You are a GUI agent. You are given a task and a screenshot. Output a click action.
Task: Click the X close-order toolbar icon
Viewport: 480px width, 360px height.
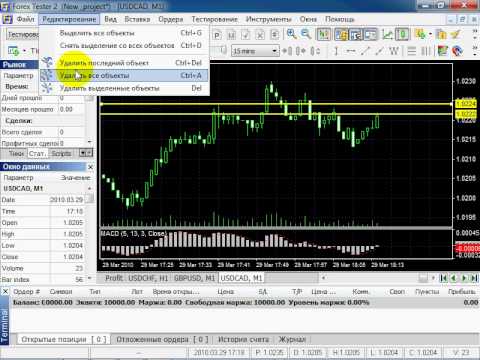pos(260,35)
